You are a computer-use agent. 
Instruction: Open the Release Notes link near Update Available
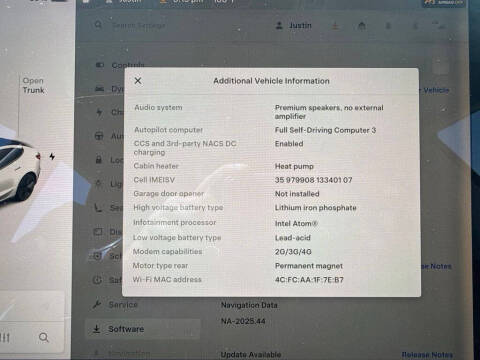(x=427, y=354)
